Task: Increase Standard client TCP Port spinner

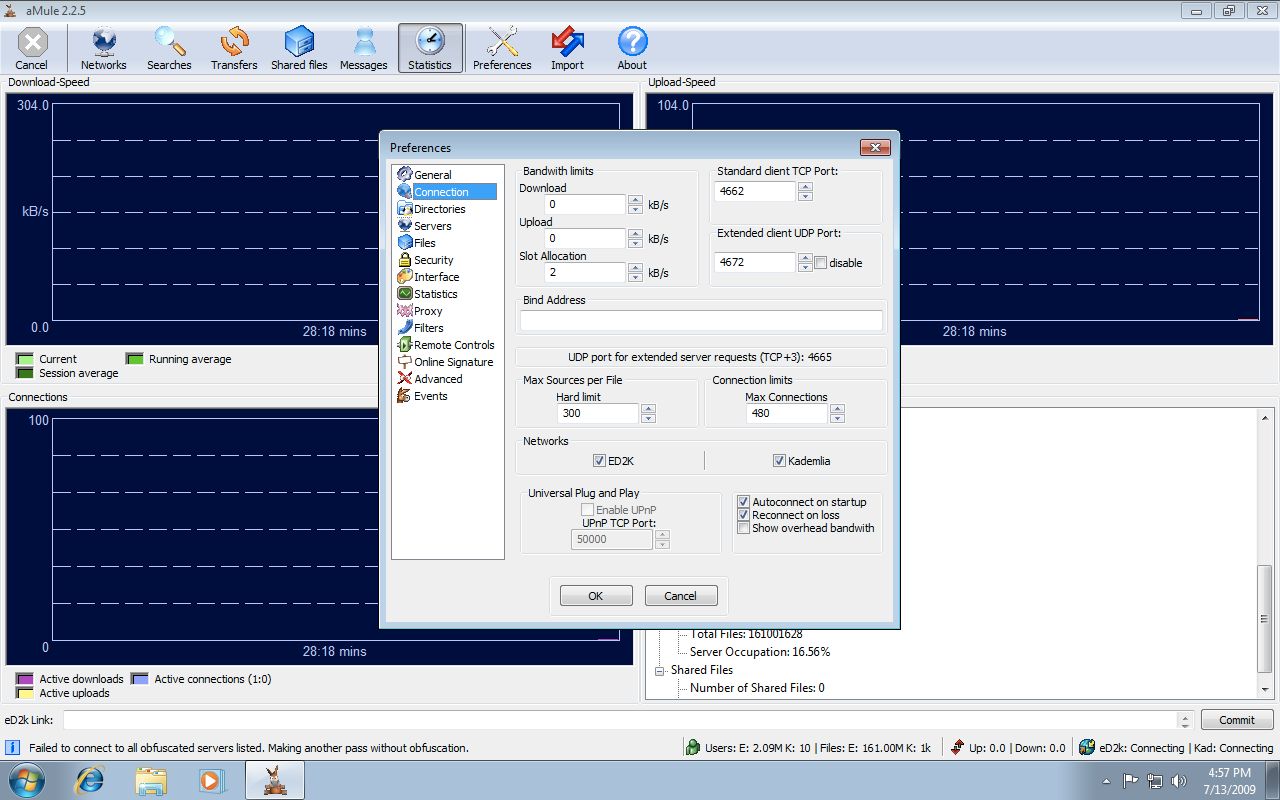Action: (805, 186)
